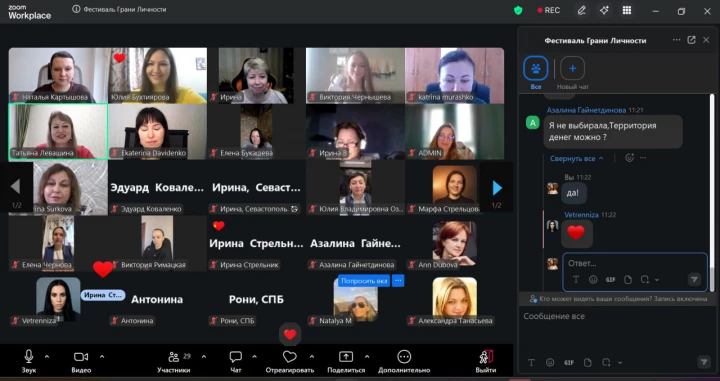
Task: Open emoji picker in main message box
Action: [550, 363]
